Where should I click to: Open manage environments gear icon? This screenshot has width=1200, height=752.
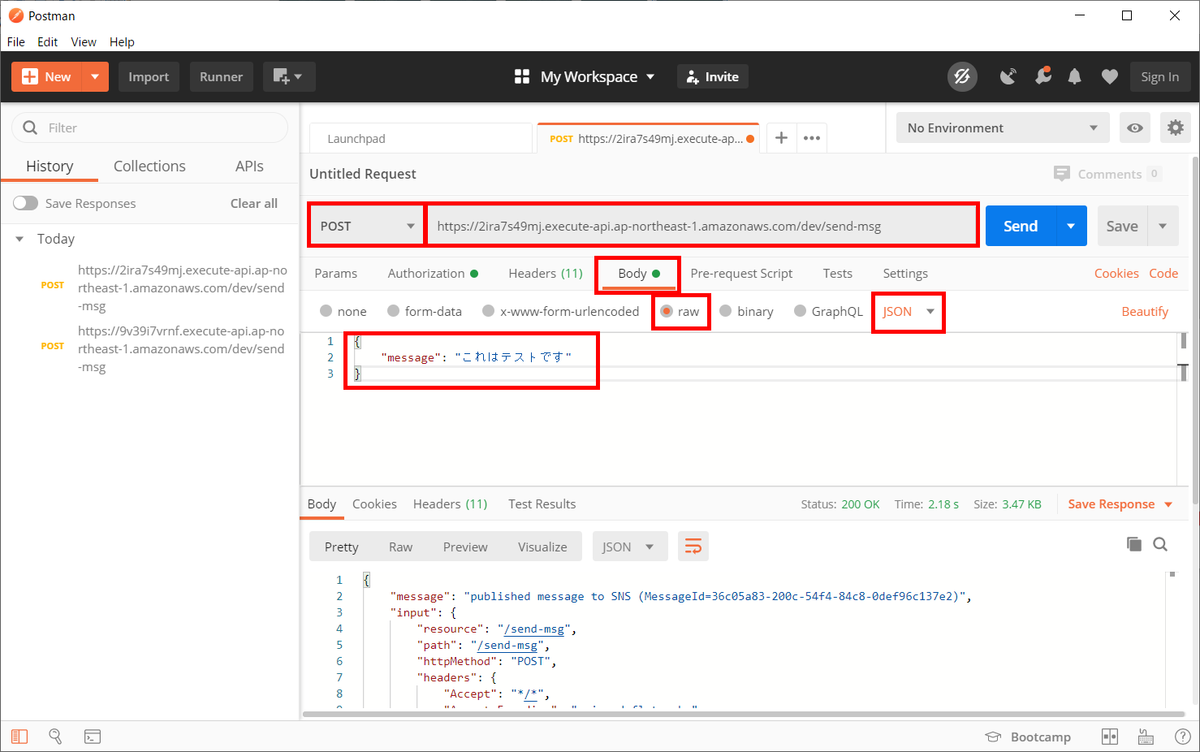coord(1175,128)
